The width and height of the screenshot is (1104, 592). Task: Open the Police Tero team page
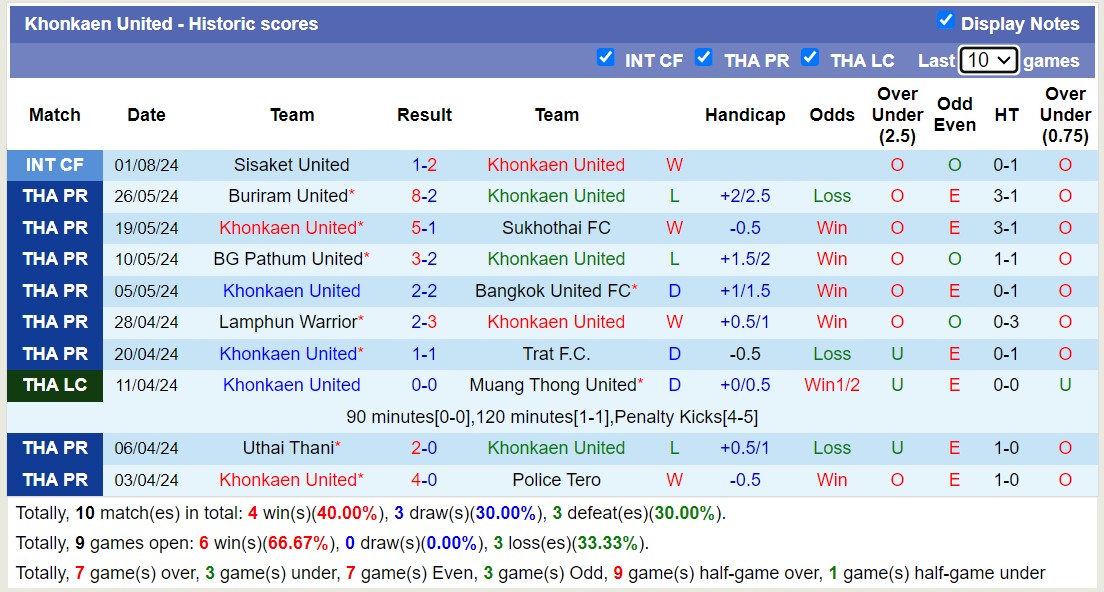click(x=556, y=480)
